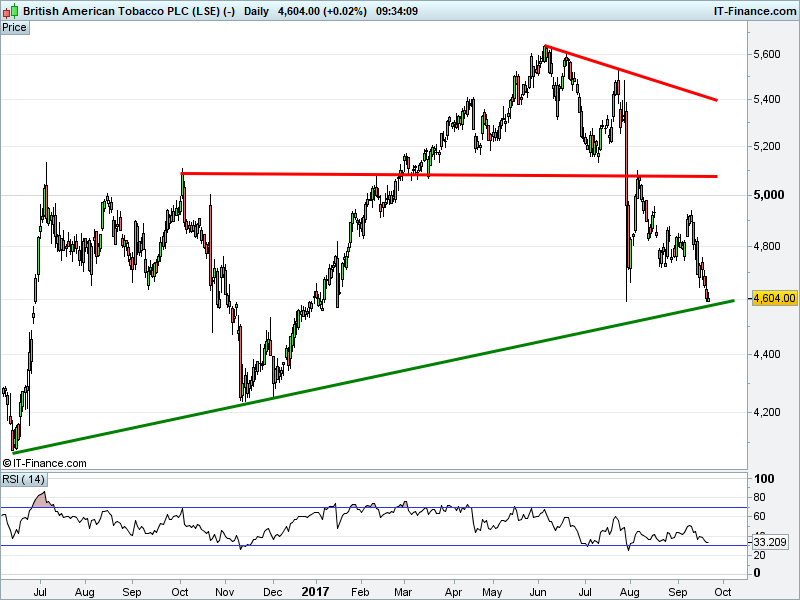Screen dimensions: 800x600
Task: Click the ©IT-Finance.com copyright text
Action: [44, 463]
